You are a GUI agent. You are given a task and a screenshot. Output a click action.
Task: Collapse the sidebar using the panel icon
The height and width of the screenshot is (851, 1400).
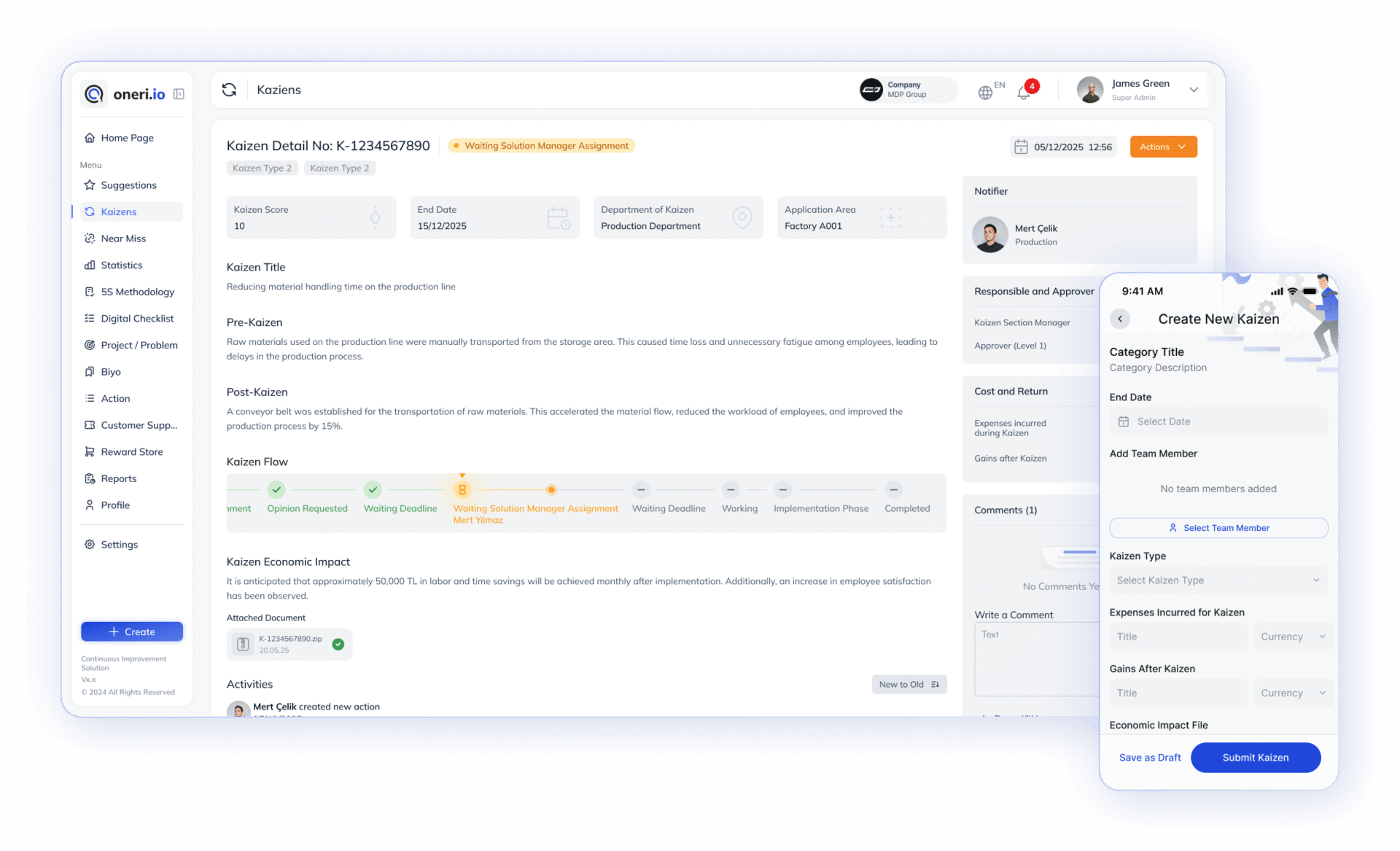pos(179,94)
